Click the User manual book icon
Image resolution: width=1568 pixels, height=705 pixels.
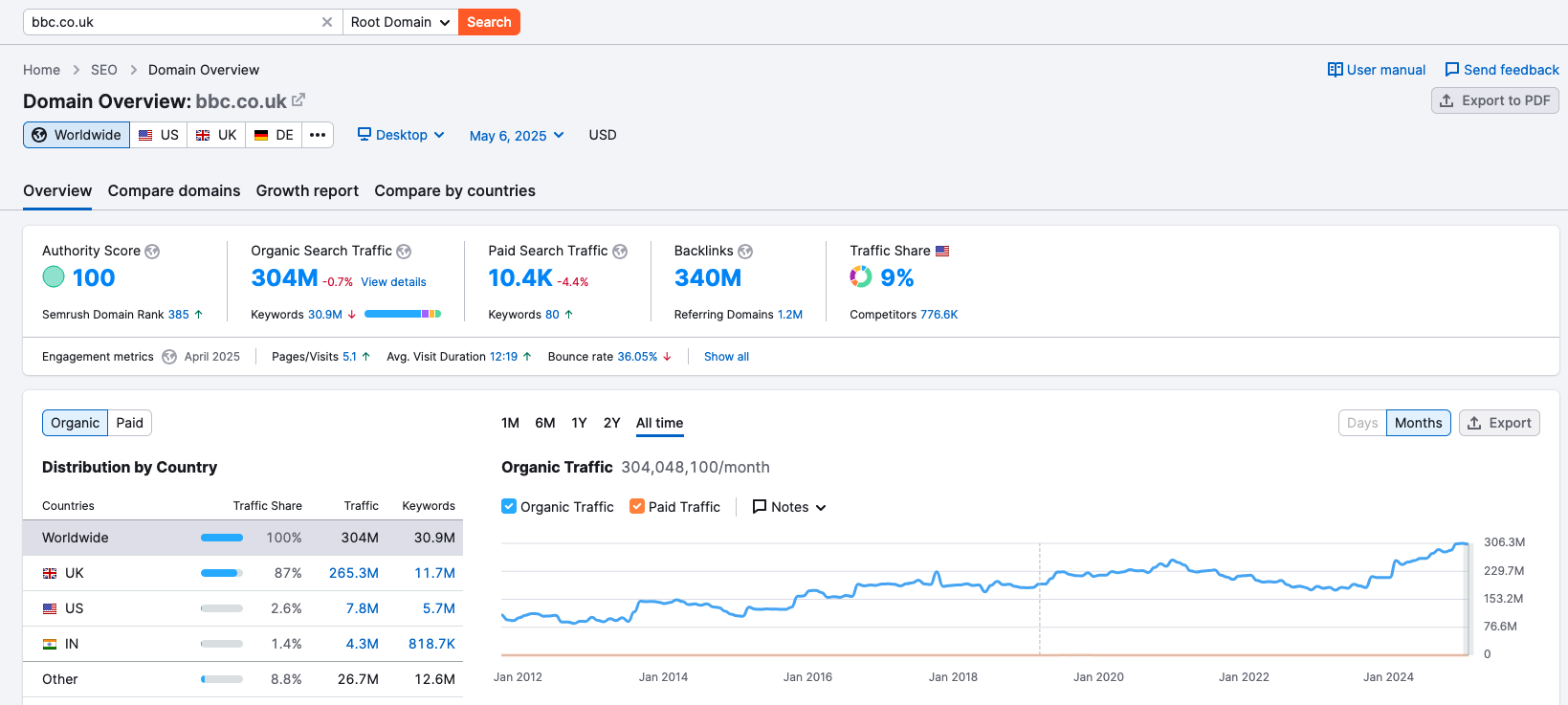click(1336, 70)
